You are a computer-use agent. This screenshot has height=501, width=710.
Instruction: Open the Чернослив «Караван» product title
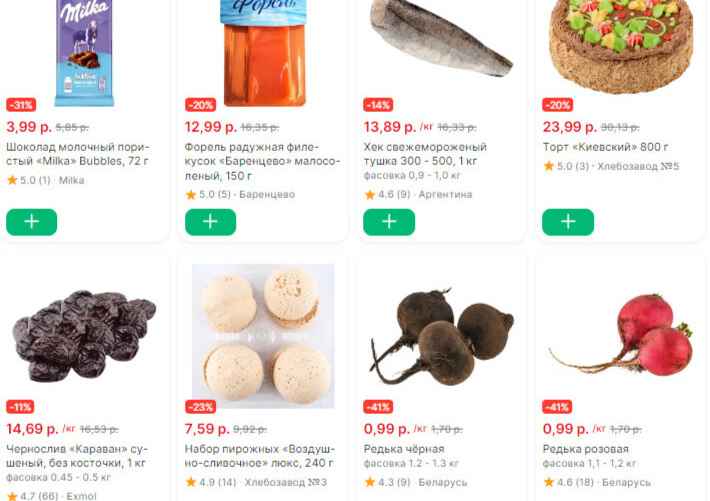pyautogui.click(x=77, y=456)
